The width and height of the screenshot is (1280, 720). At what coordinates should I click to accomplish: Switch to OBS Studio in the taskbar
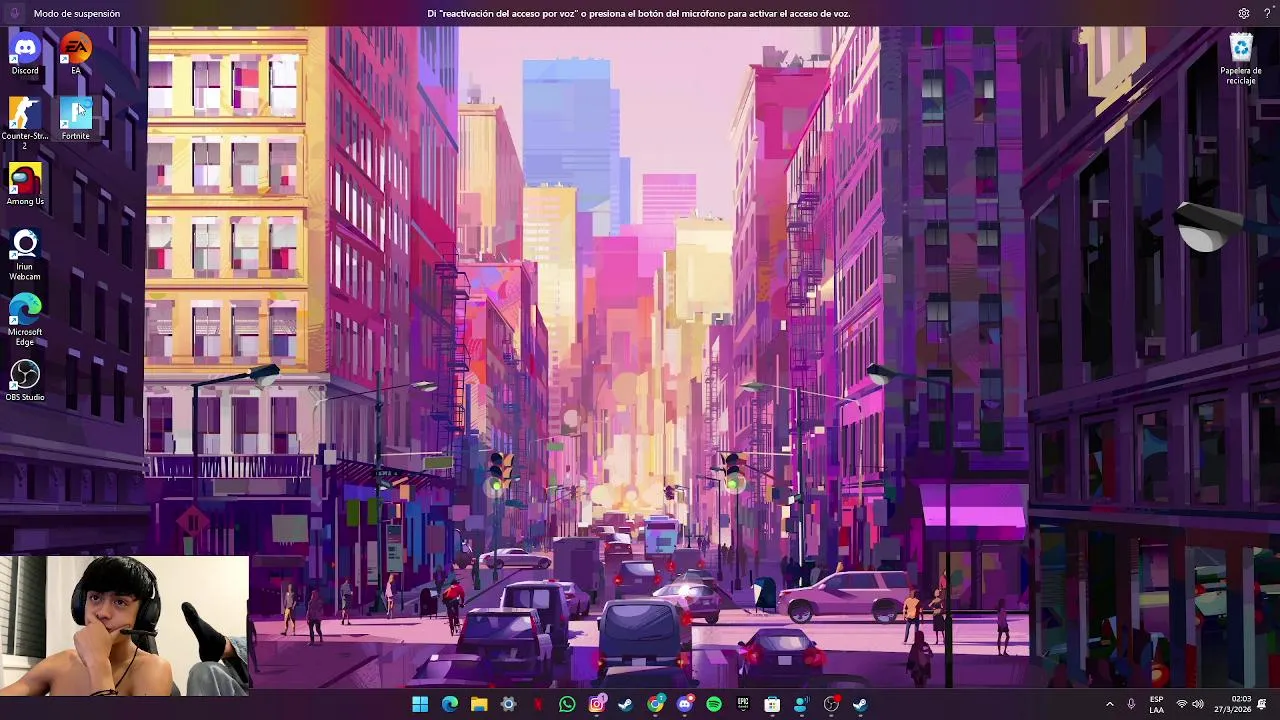point(831,704)
